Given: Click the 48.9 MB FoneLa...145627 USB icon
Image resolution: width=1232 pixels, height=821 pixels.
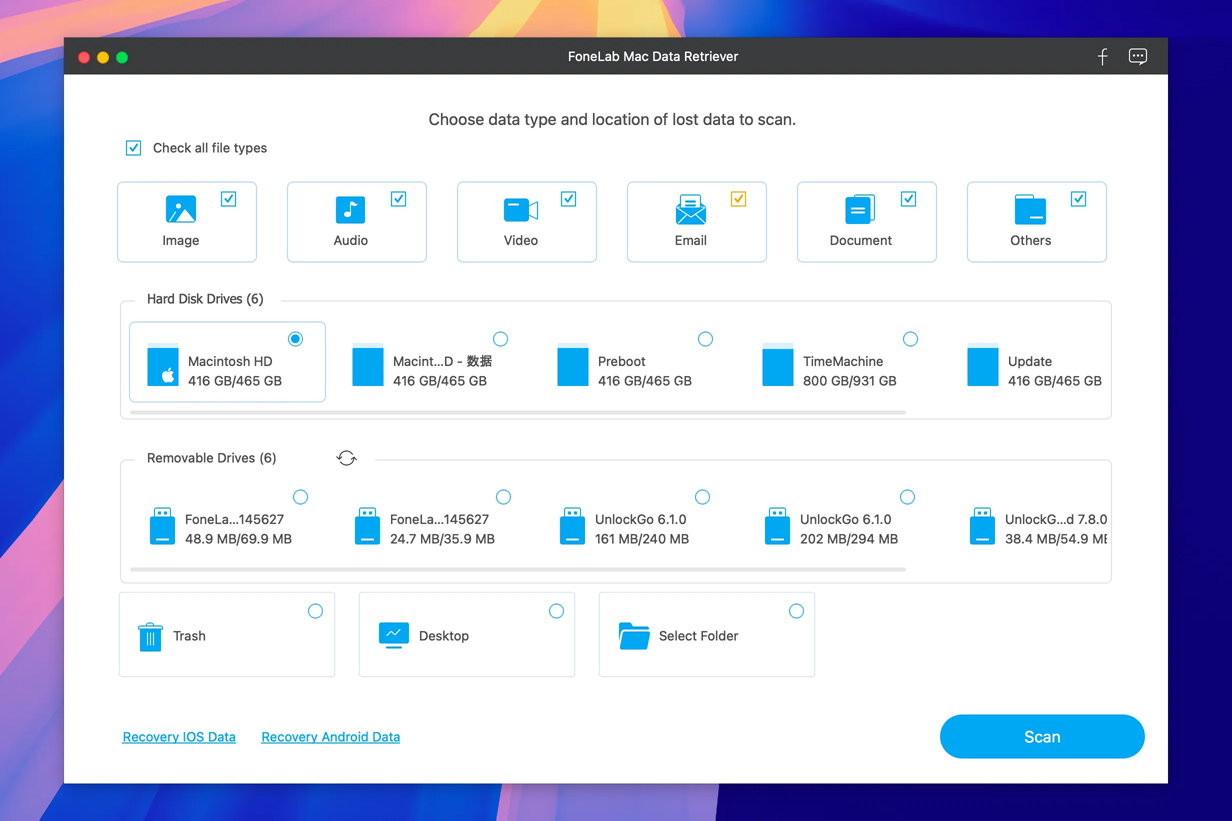Looking at the screenshot, I should tap(163, 526).
